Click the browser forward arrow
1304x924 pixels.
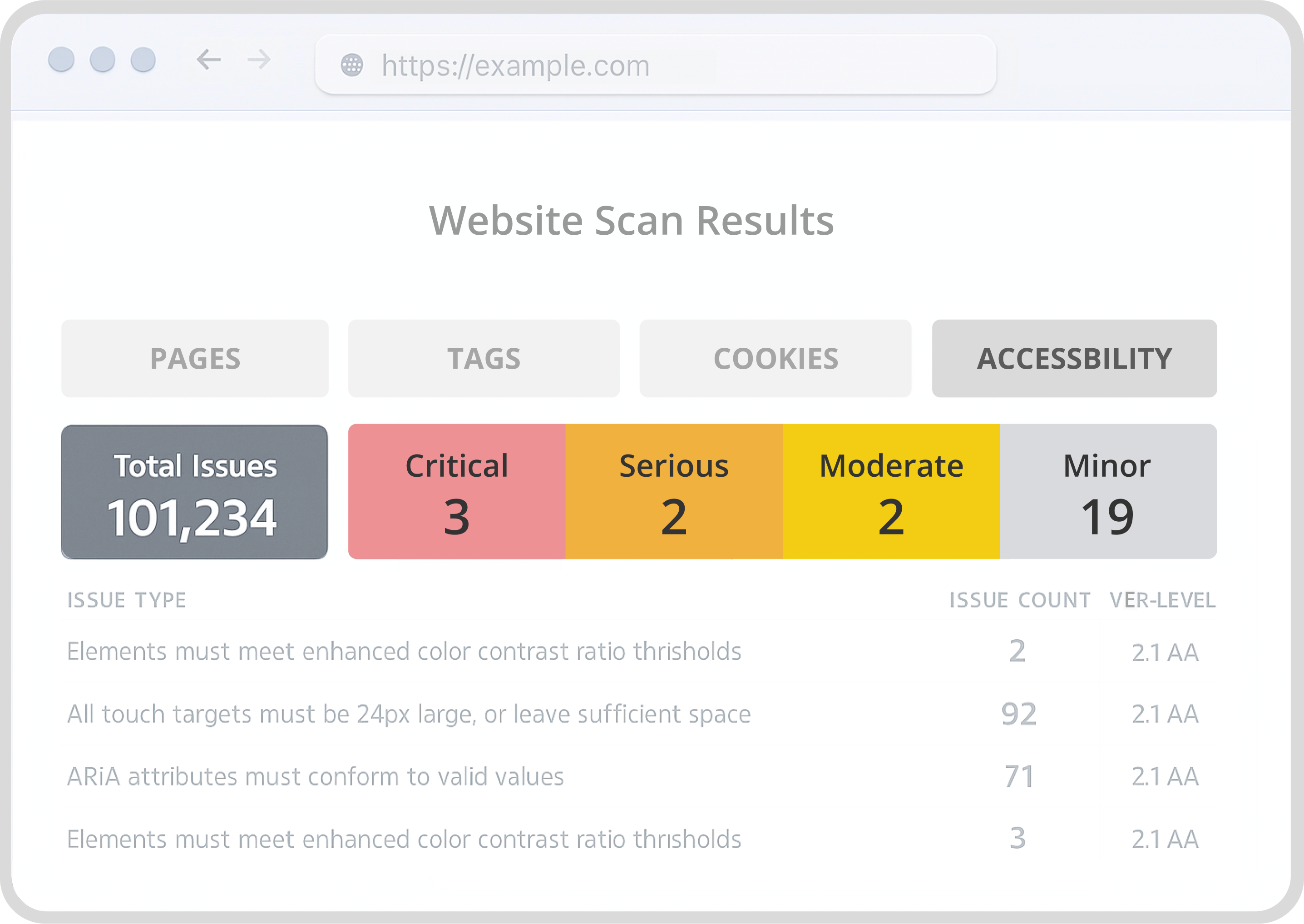click(x=259, y=59)
